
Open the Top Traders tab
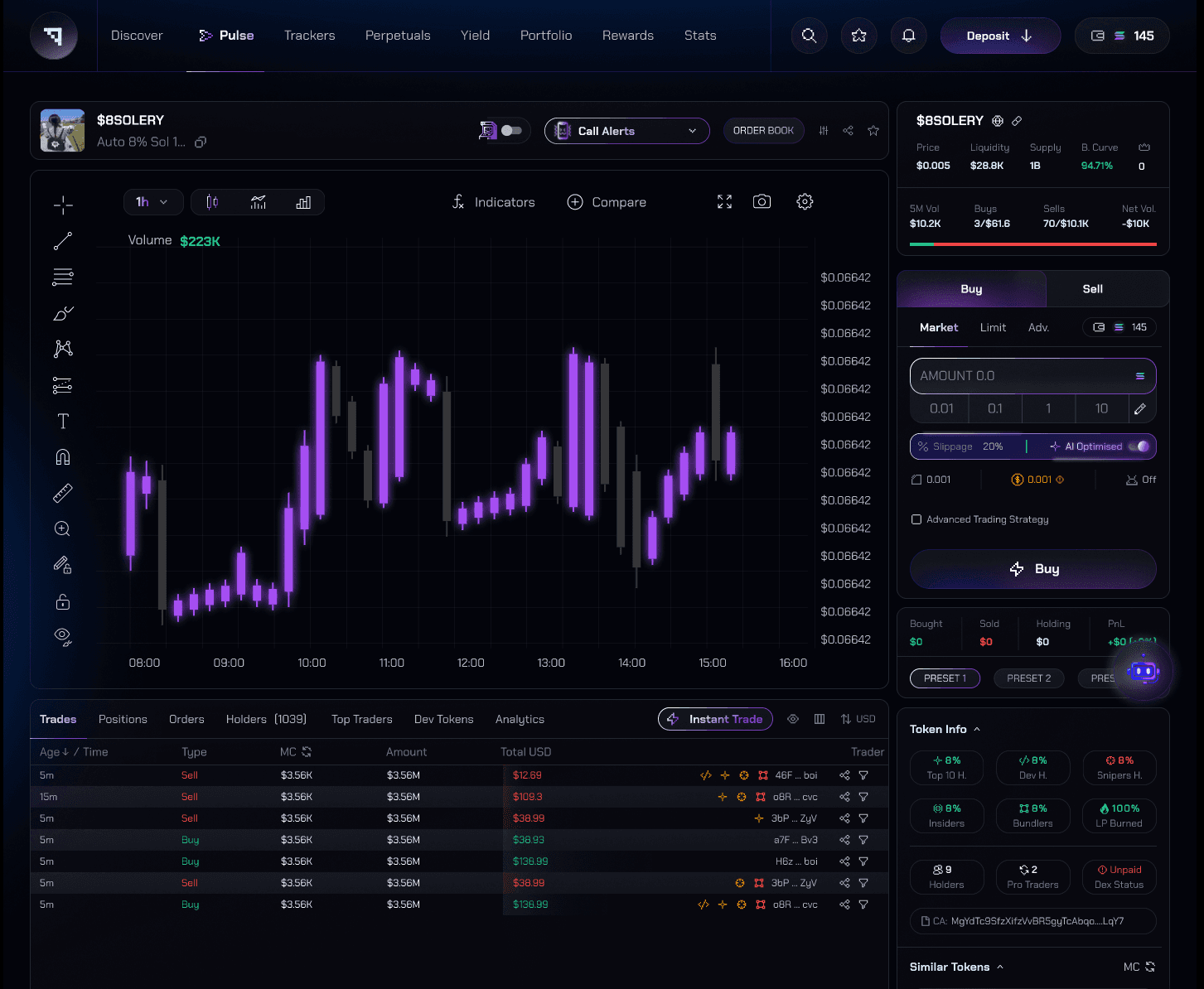[x=361, y=719]
